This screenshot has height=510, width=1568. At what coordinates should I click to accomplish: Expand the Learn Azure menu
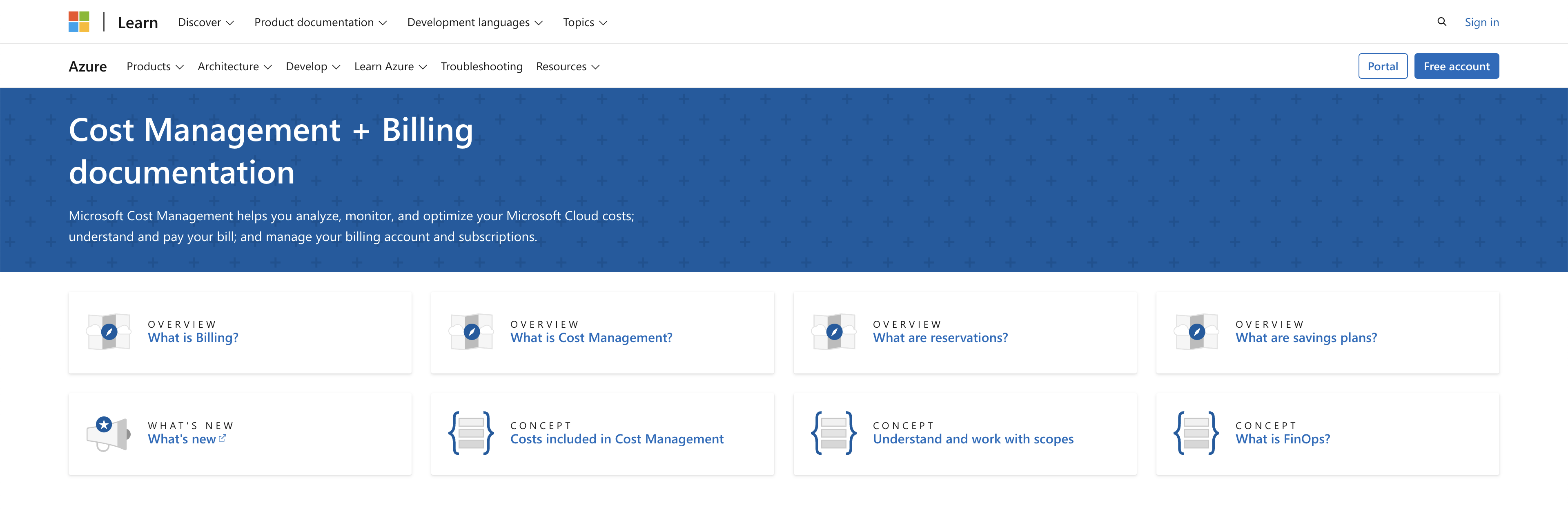point(390,67)
